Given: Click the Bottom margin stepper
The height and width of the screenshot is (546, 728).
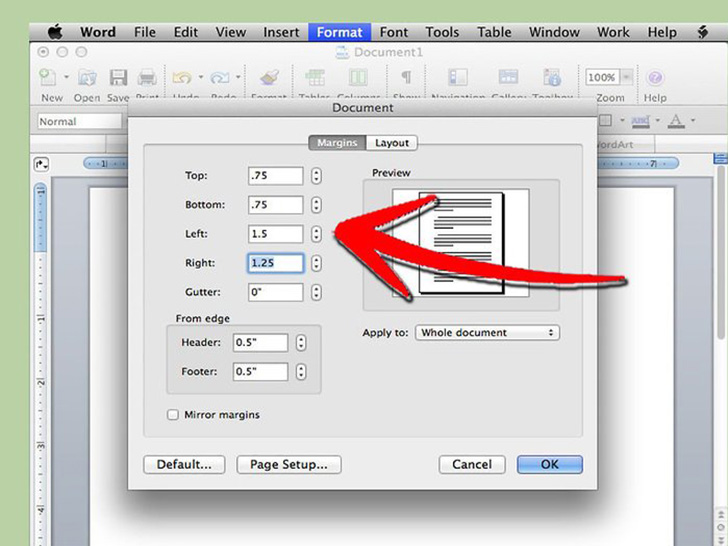Looking at the screenshot, I should [x=316, y=205].
